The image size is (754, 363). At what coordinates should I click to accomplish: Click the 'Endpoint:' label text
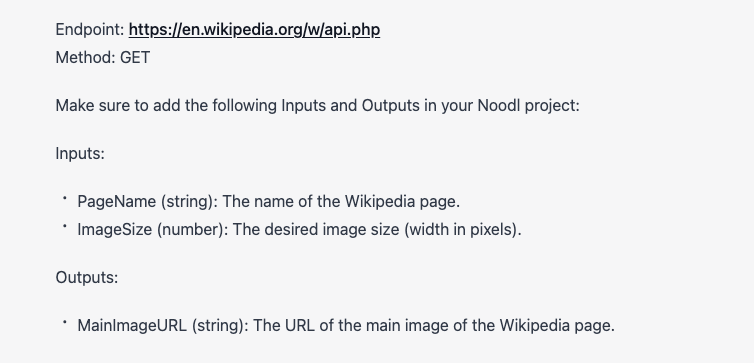(x=90, y=30)
